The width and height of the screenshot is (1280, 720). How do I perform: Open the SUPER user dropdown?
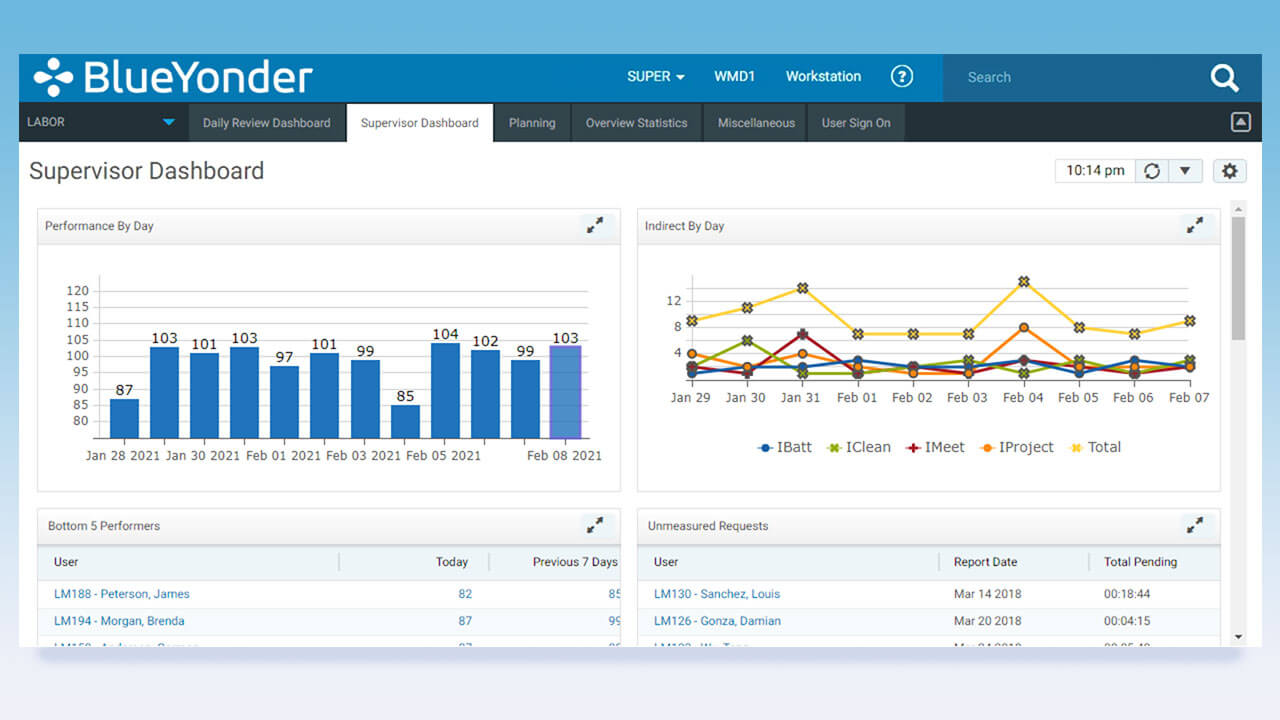tap(655, 76)
